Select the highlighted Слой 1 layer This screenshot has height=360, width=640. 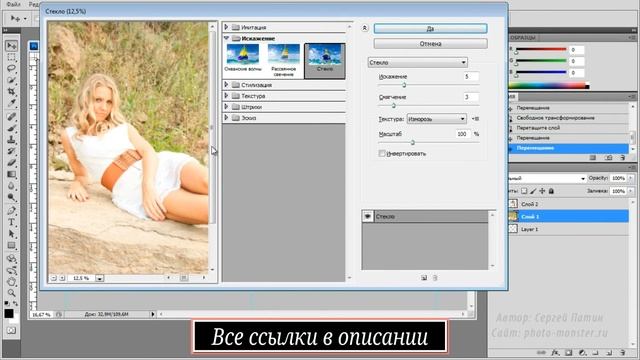coord(567,216)
